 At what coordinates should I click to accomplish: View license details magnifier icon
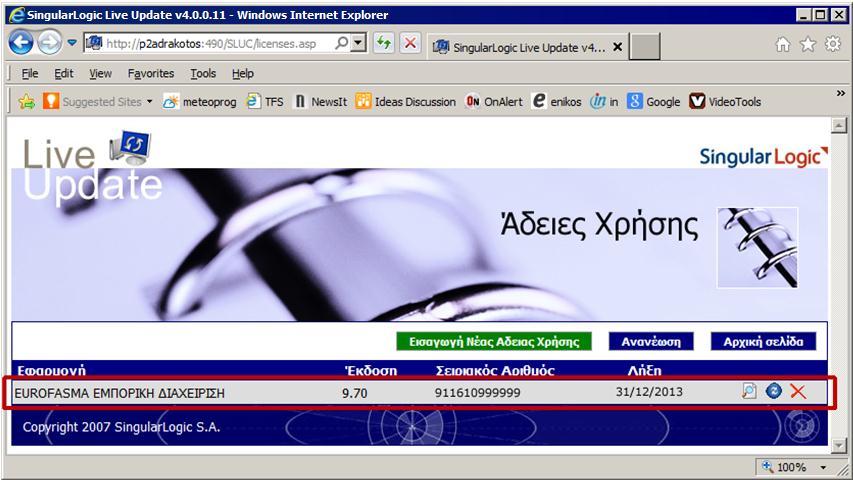pyautogui.click(x=749, y=391)
